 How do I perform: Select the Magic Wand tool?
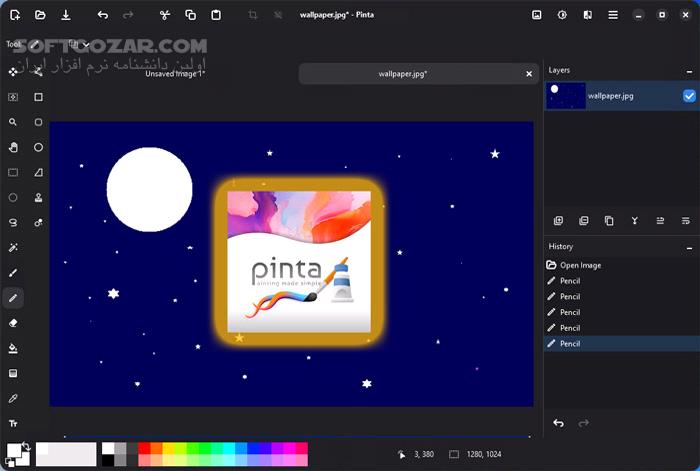pos(13,248)
